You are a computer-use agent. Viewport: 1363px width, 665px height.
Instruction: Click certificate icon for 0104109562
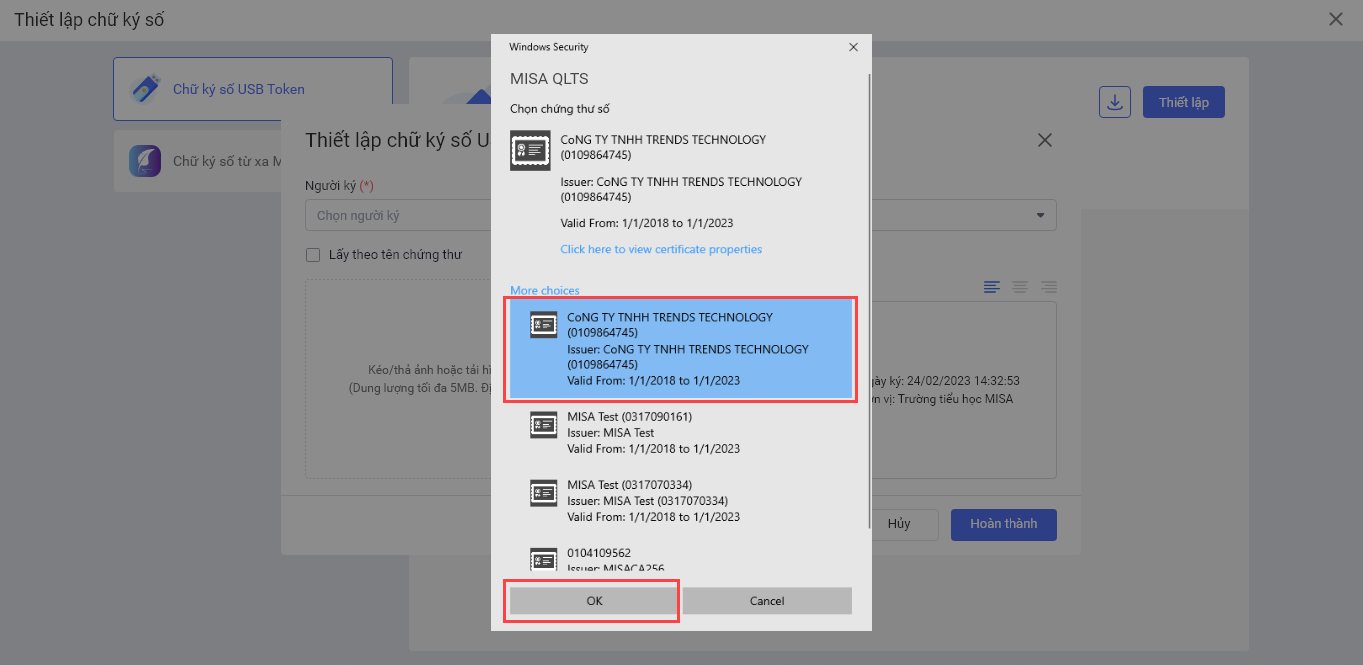(544, 559)
